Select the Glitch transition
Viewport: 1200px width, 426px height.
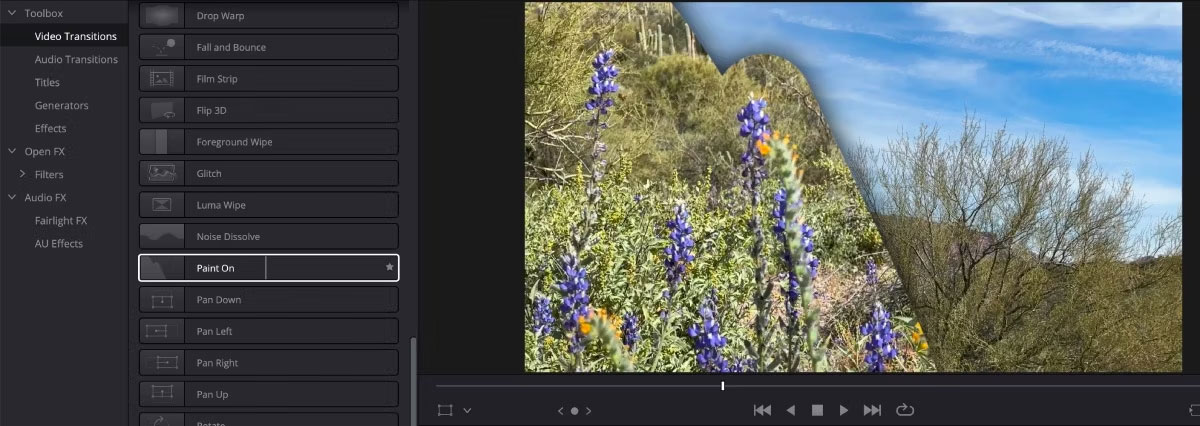[x=268, y=173]
